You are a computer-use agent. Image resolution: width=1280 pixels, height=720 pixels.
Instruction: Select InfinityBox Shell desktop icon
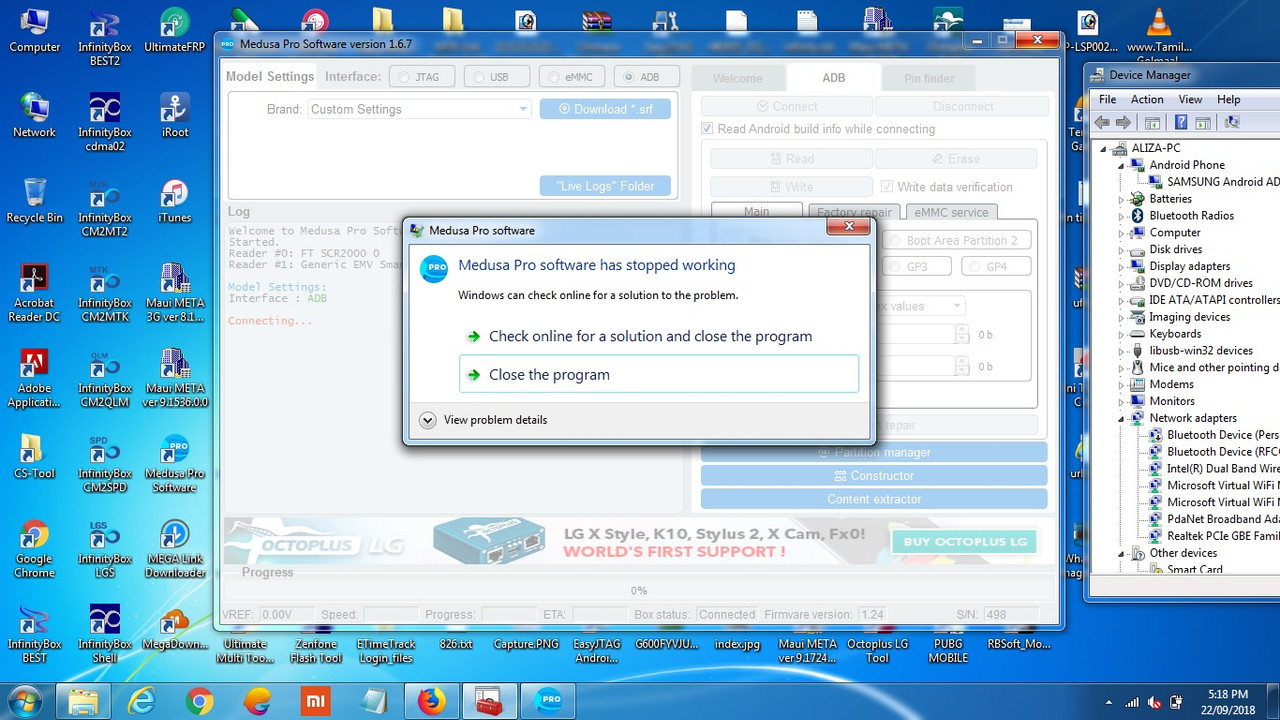(x=104, y=633)
